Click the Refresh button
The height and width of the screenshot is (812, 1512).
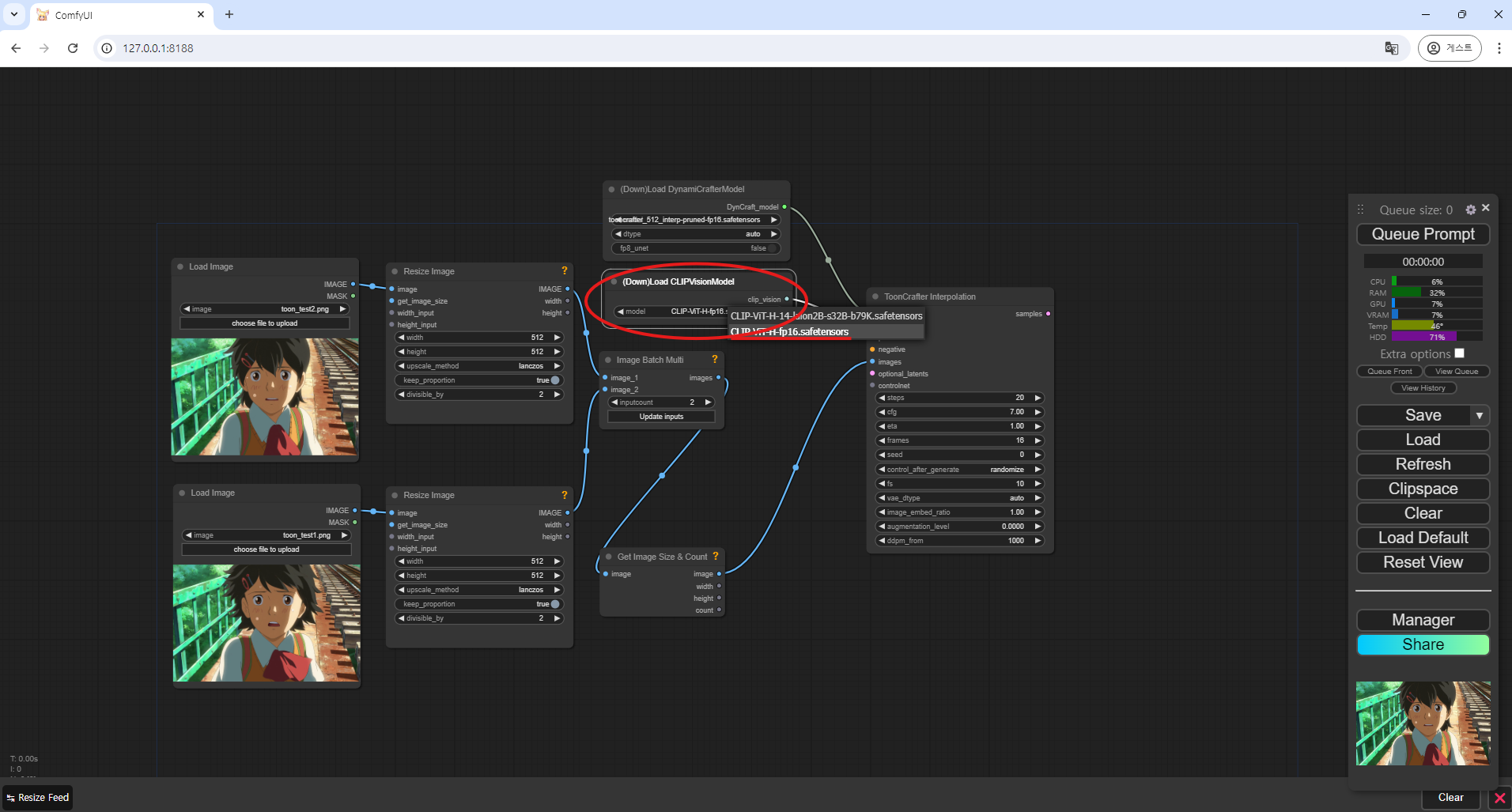(x=1423, y=464)
